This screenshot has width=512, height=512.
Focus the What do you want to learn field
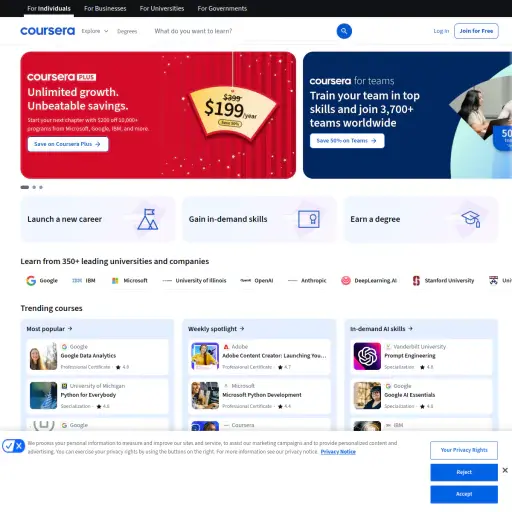pos(243,31)
